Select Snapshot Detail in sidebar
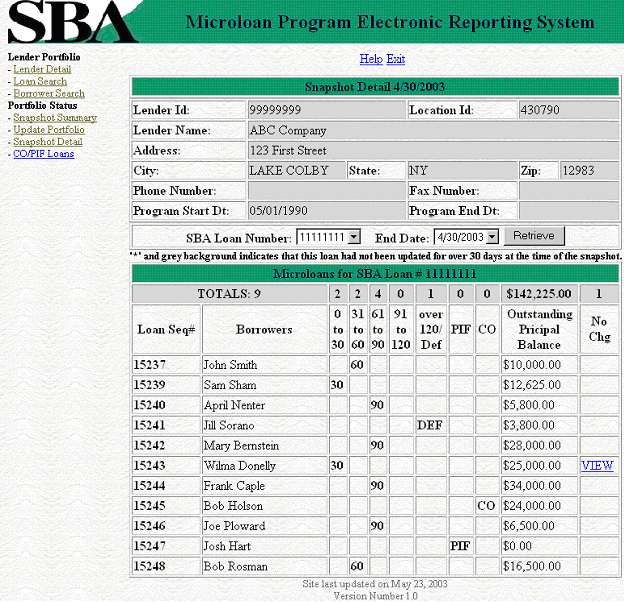Viewport: 624px width, 602px height. (47, 142)
